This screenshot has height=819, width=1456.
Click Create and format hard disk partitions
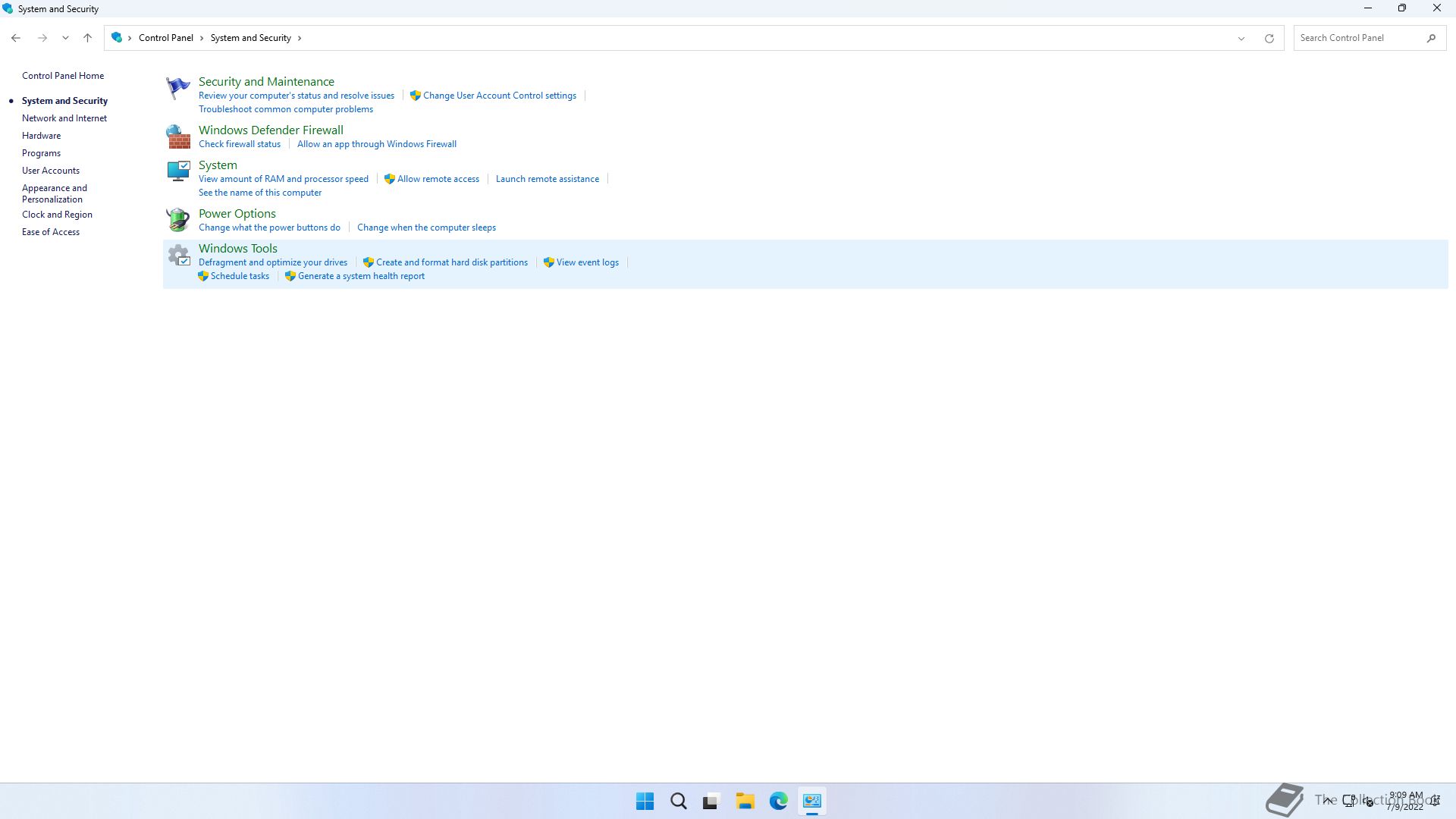tap(452, 262)
